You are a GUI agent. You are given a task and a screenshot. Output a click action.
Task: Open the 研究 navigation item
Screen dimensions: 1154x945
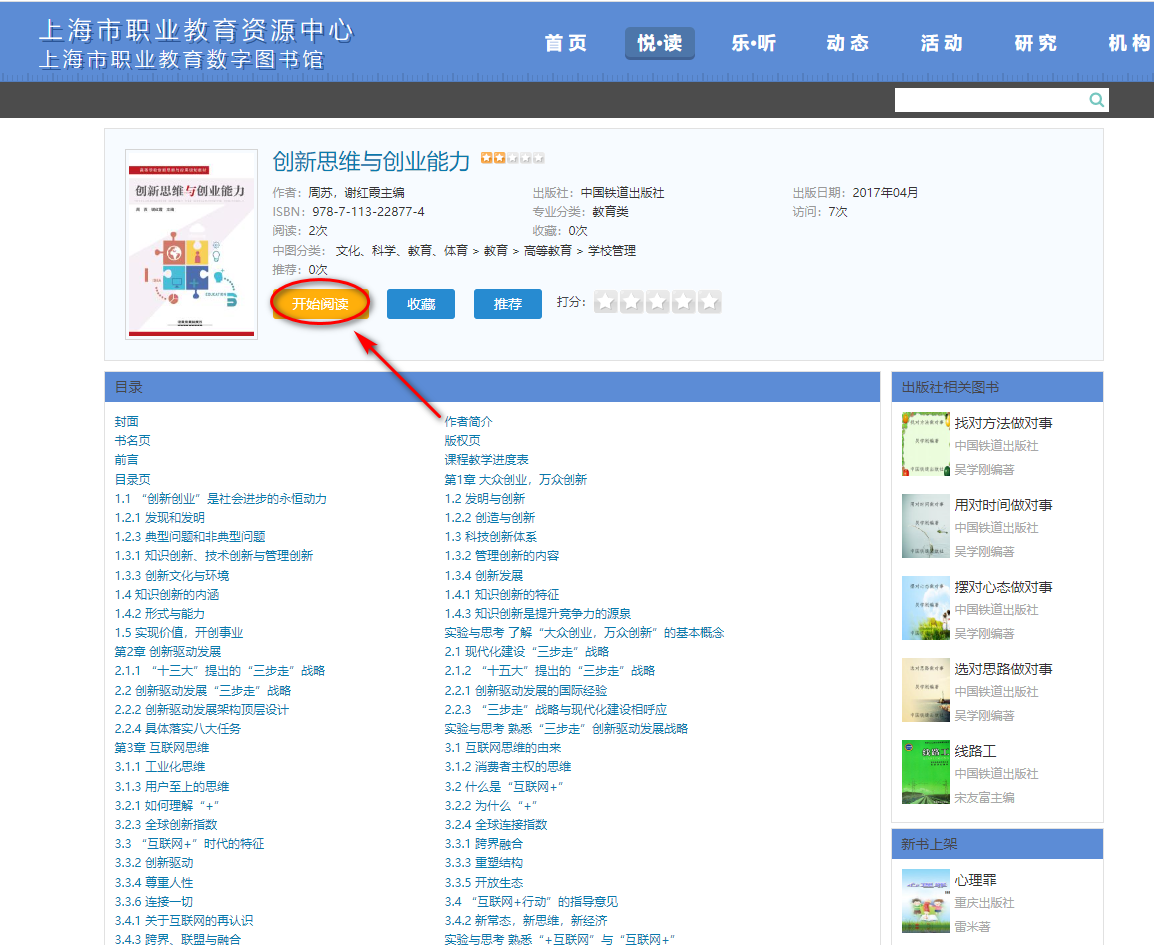click(1035, 43)
